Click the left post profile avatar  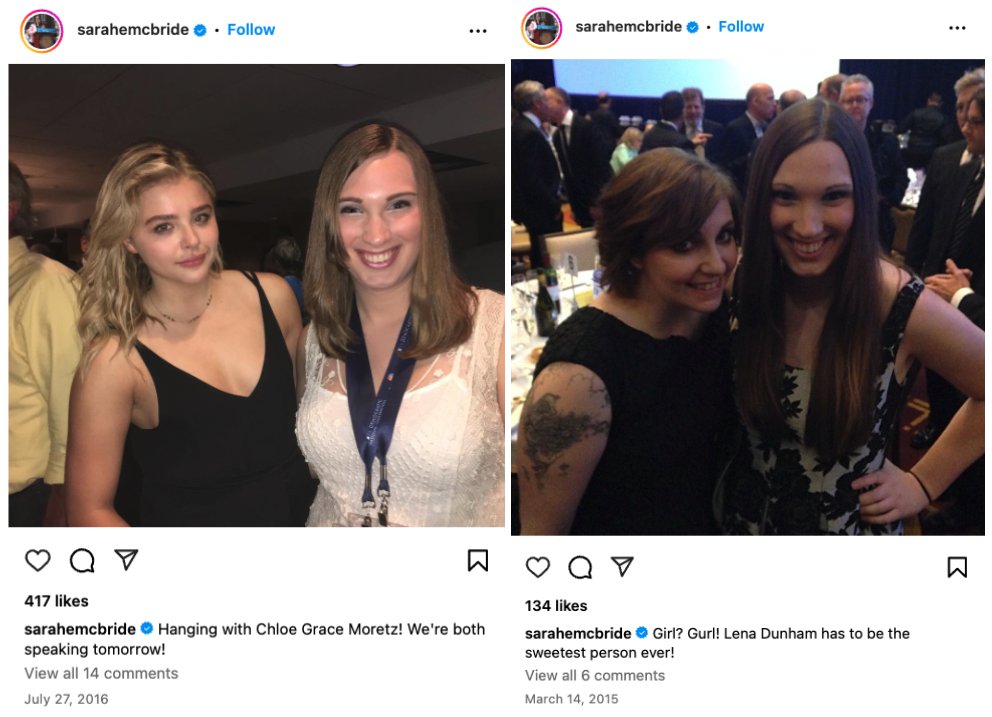coord(42,30)
